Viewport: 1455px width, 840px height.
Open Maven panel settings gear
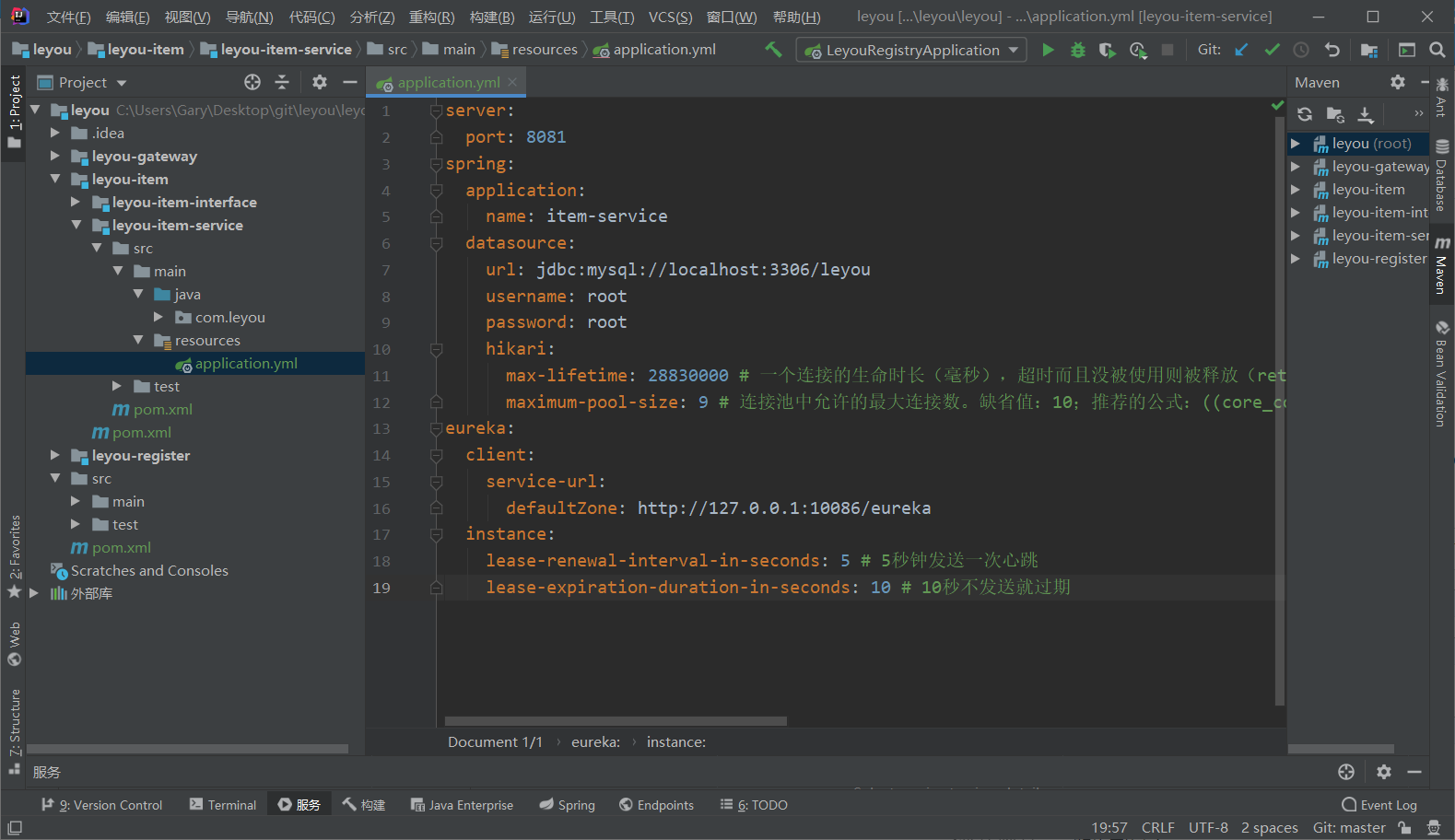1398,82
